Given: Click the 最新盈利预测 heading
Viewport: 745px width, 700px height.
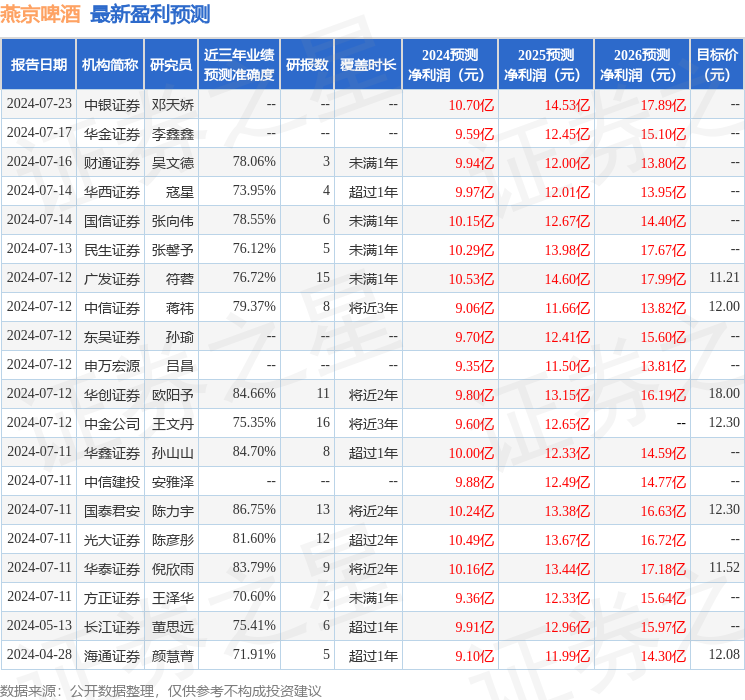Looking at the screenshot, I should [150, 15].
